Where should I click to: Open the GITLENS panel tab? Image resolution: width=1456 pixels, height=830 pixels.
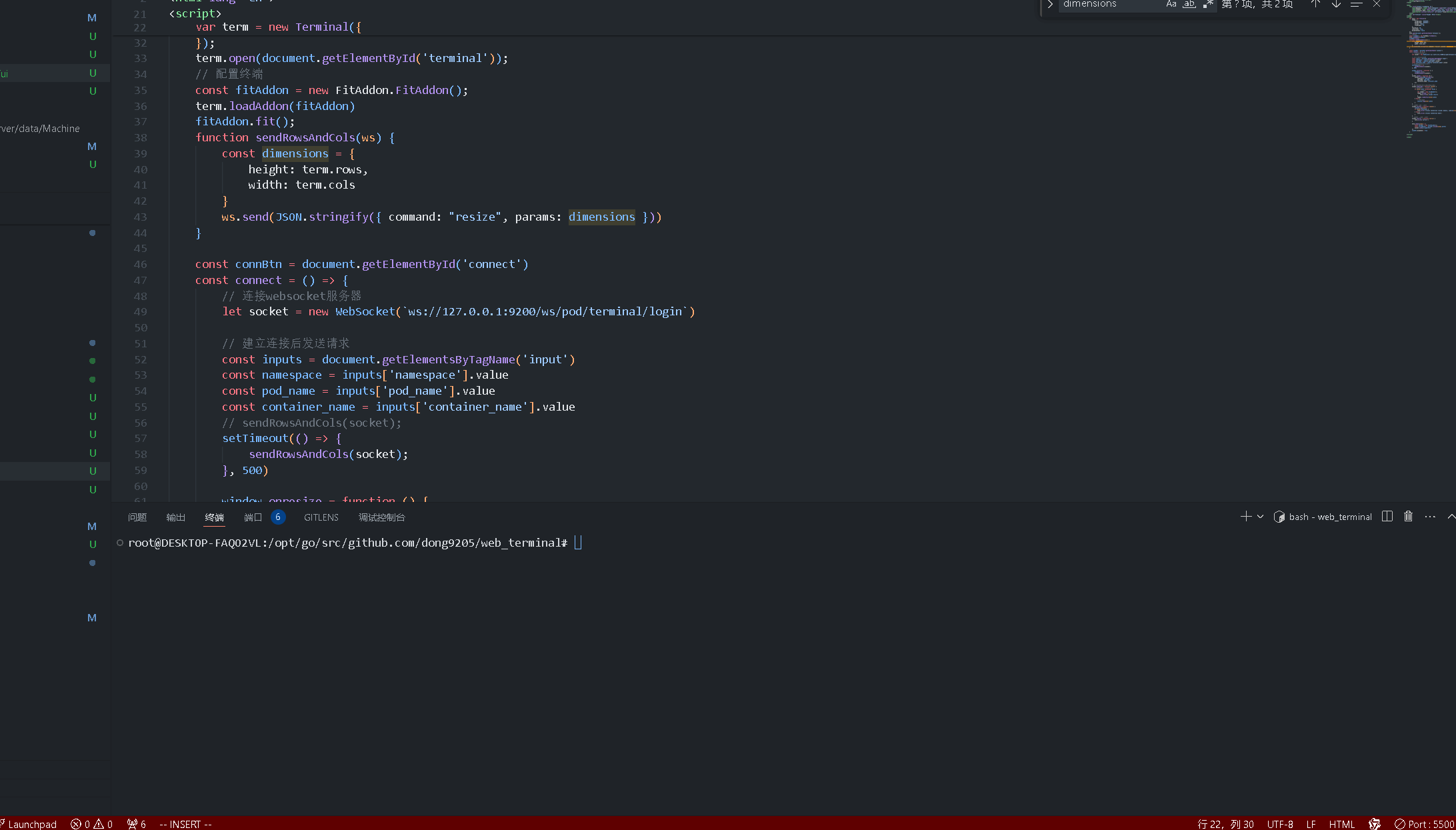(x=321, y=517)
